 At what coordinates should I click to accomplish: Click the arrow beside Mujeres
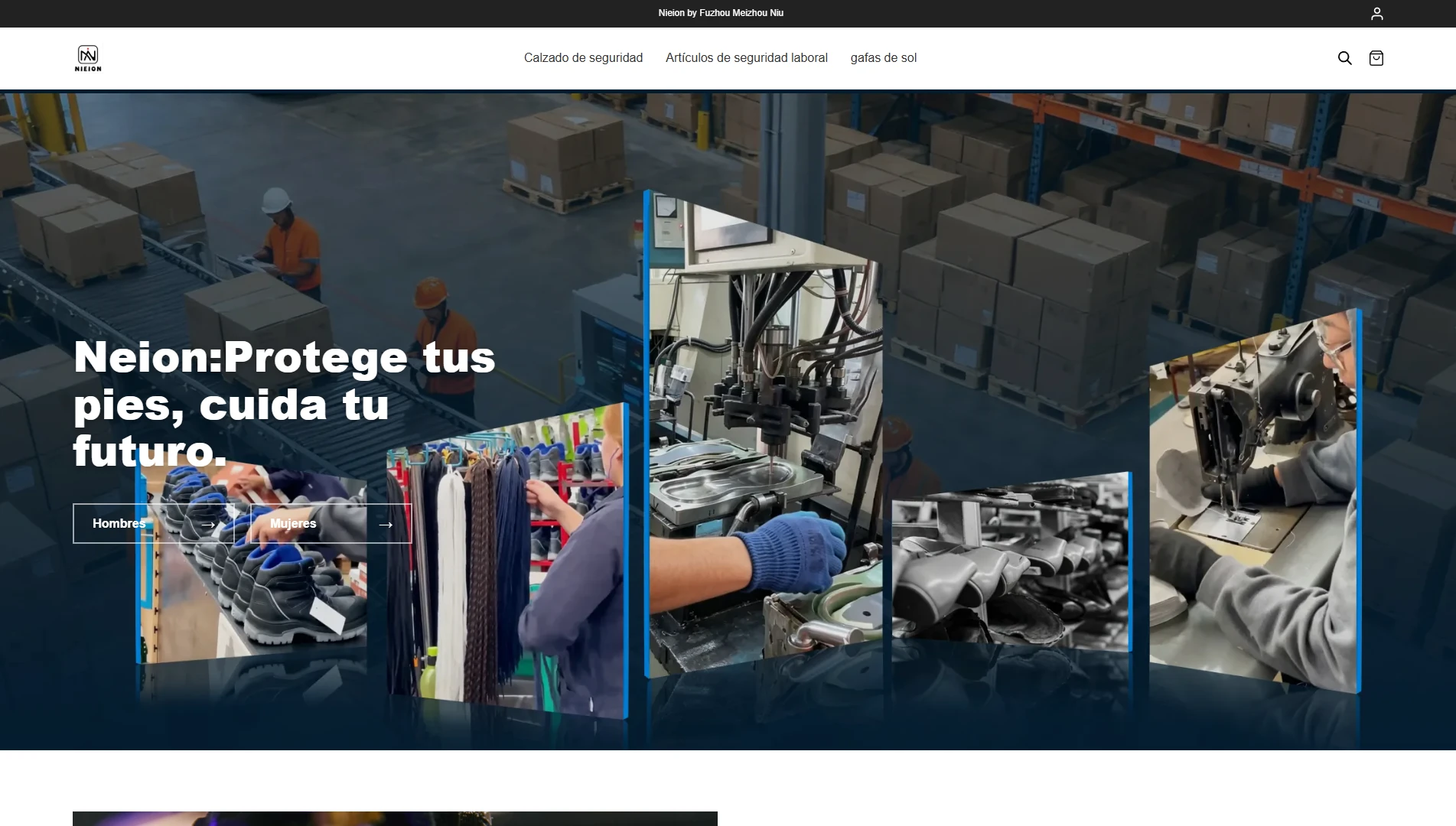[386, 524]
